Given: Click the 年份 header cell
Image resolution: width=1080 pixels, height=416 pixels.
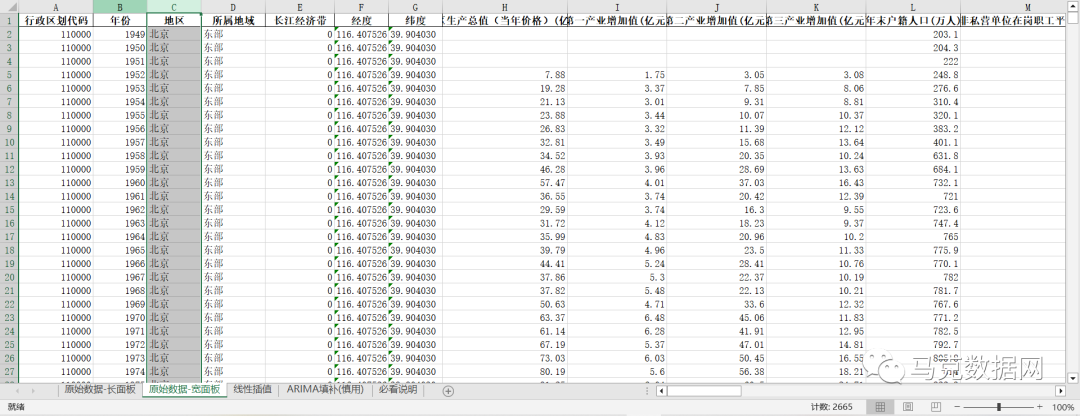Looking at the screenshot, I should click(120, 20).
